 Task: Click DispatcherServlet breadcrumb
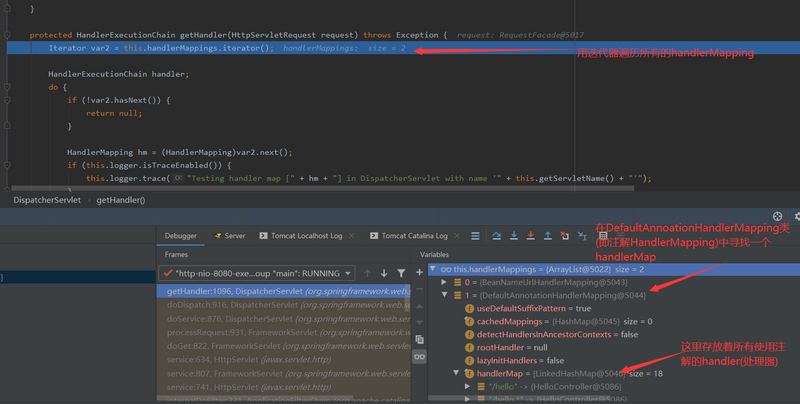(x=47, y=200)
